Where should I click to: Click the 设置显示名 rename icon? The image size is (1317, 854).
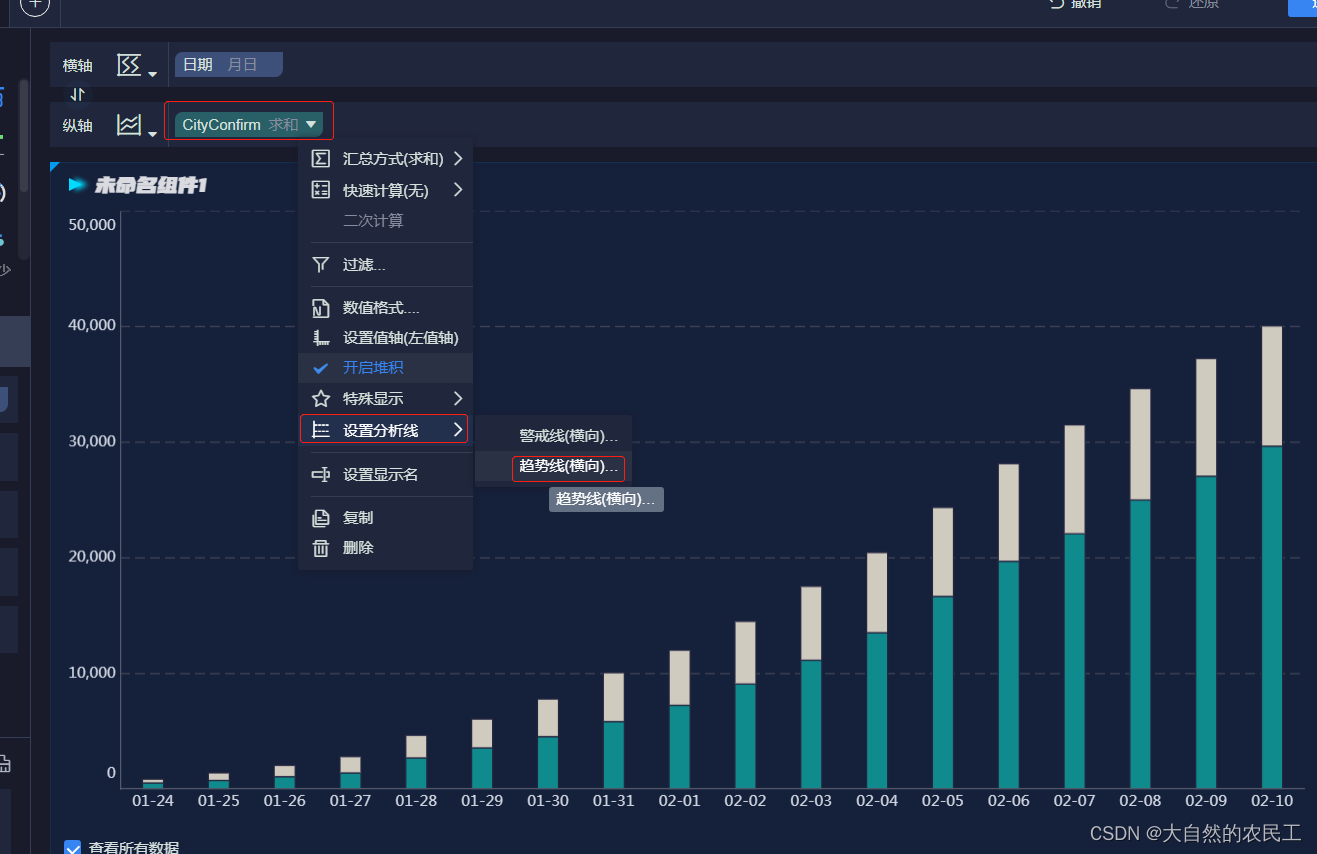(x=321, y=475)
